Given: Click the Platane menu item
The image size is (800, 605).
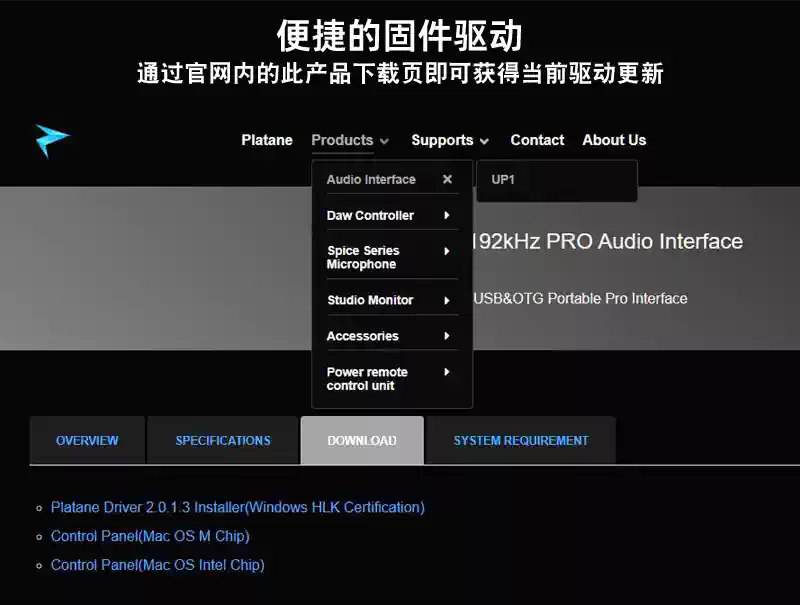Looking at the screenshot, I should click(266, 140).
